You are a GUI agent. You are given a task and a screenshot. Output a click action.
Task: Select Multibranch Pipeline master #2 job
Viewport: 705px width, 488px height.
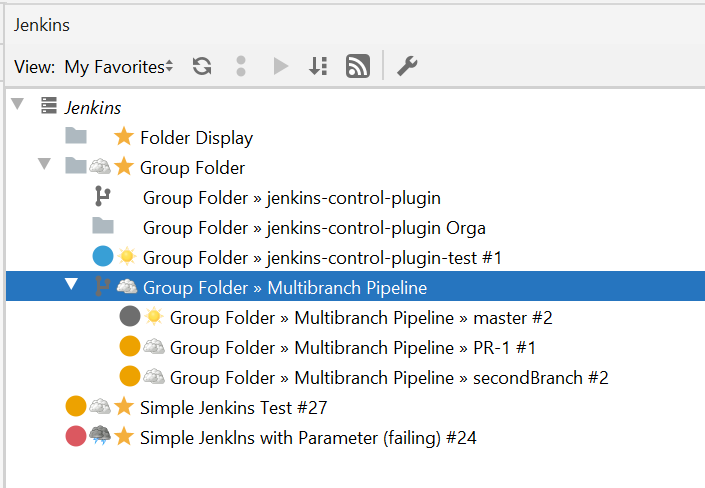pos(361,318)
